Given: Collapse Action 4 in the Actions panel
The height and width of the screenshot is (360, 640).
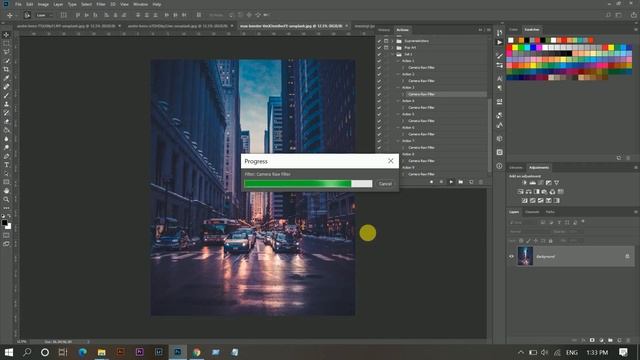Looking at the screenshot, I should coord(398,101).
